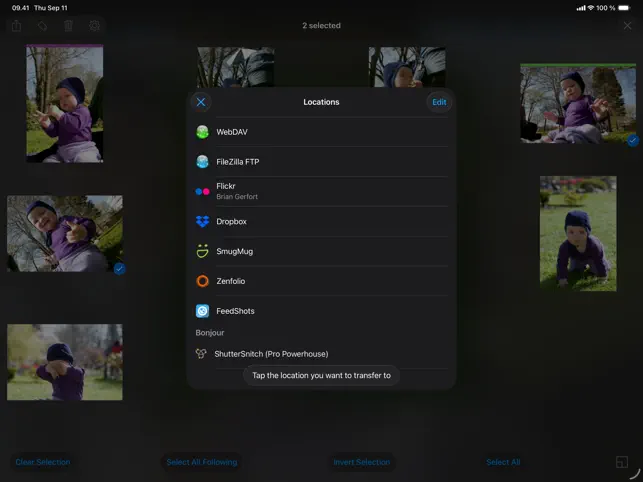Tap the tag icon in top toolbar
643x482 pixels.
pos(42,26)
